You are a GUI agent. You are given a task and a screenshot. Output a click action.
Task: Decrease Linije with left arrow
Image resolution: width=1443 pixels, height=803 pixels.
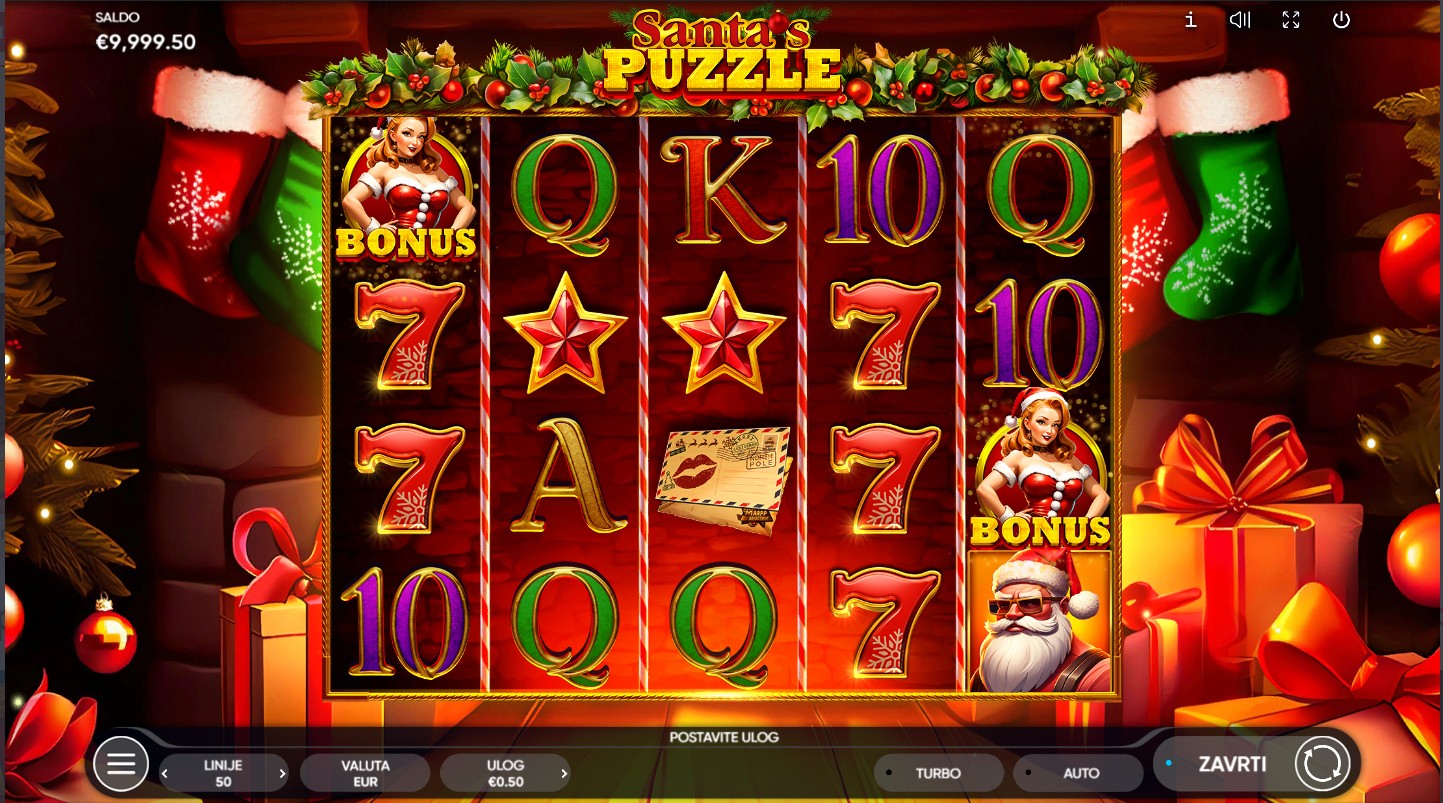[x=165, y=773]
